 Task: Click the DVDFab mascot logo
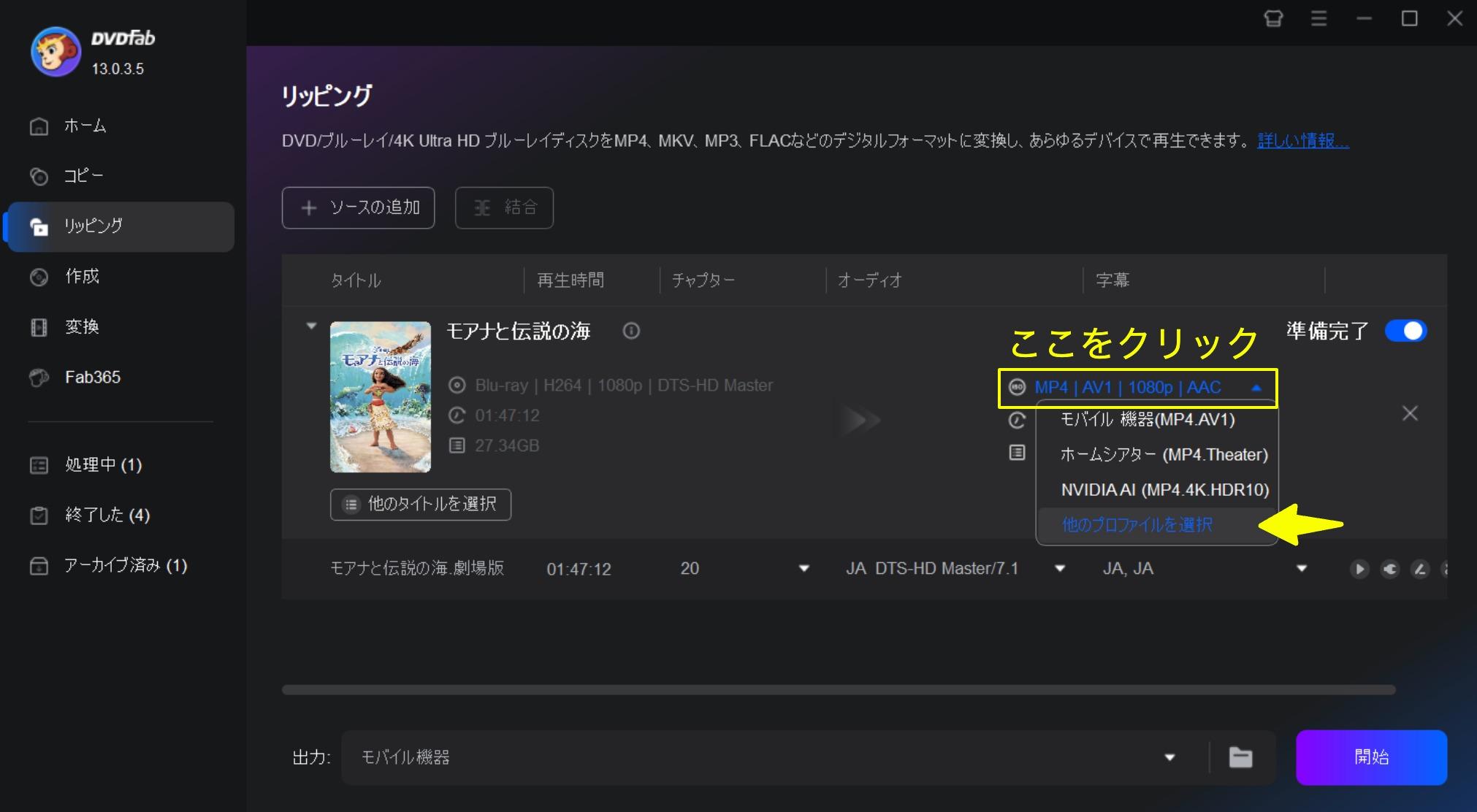click(56, 52)
